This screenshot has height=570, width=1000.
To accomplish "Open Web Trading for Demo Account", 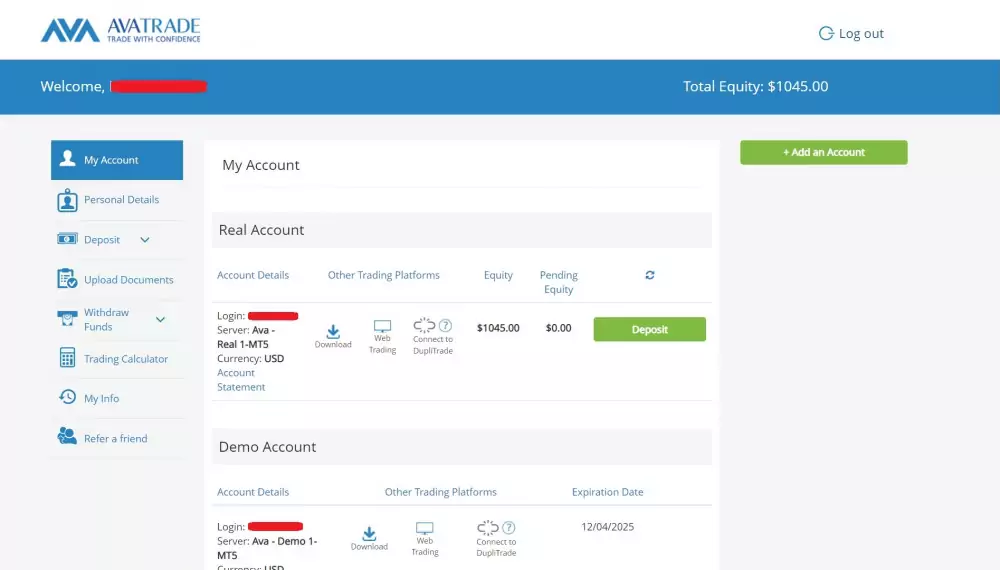I will tap(425, 539).
